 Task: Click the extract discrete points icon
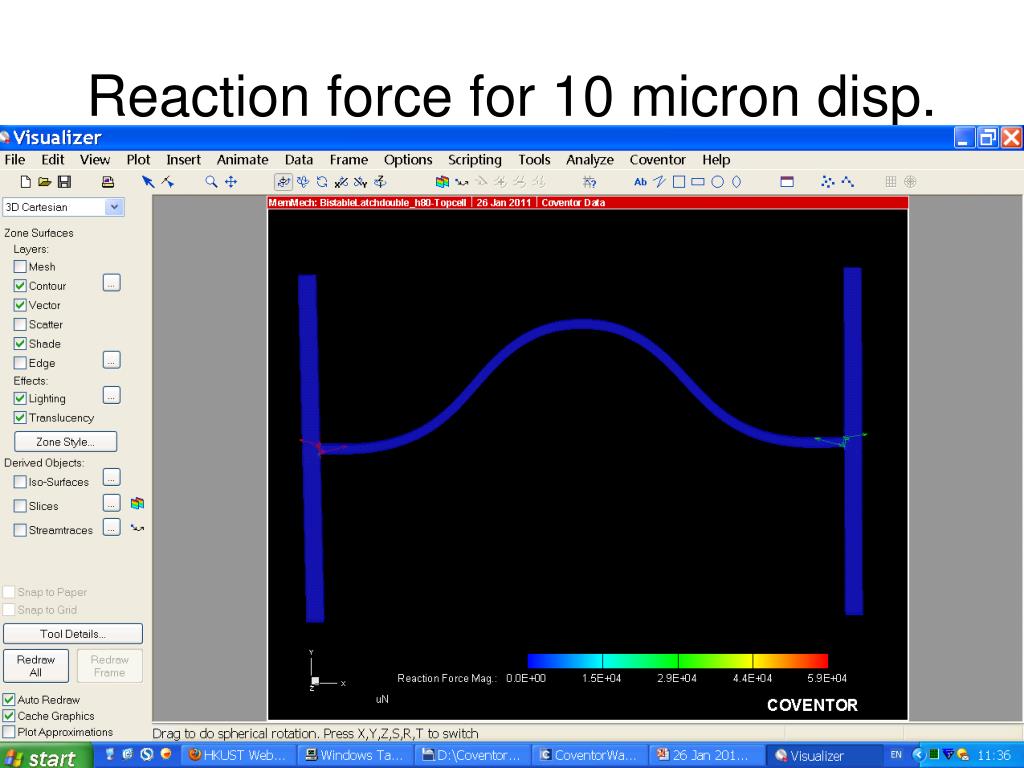(827, 182)
